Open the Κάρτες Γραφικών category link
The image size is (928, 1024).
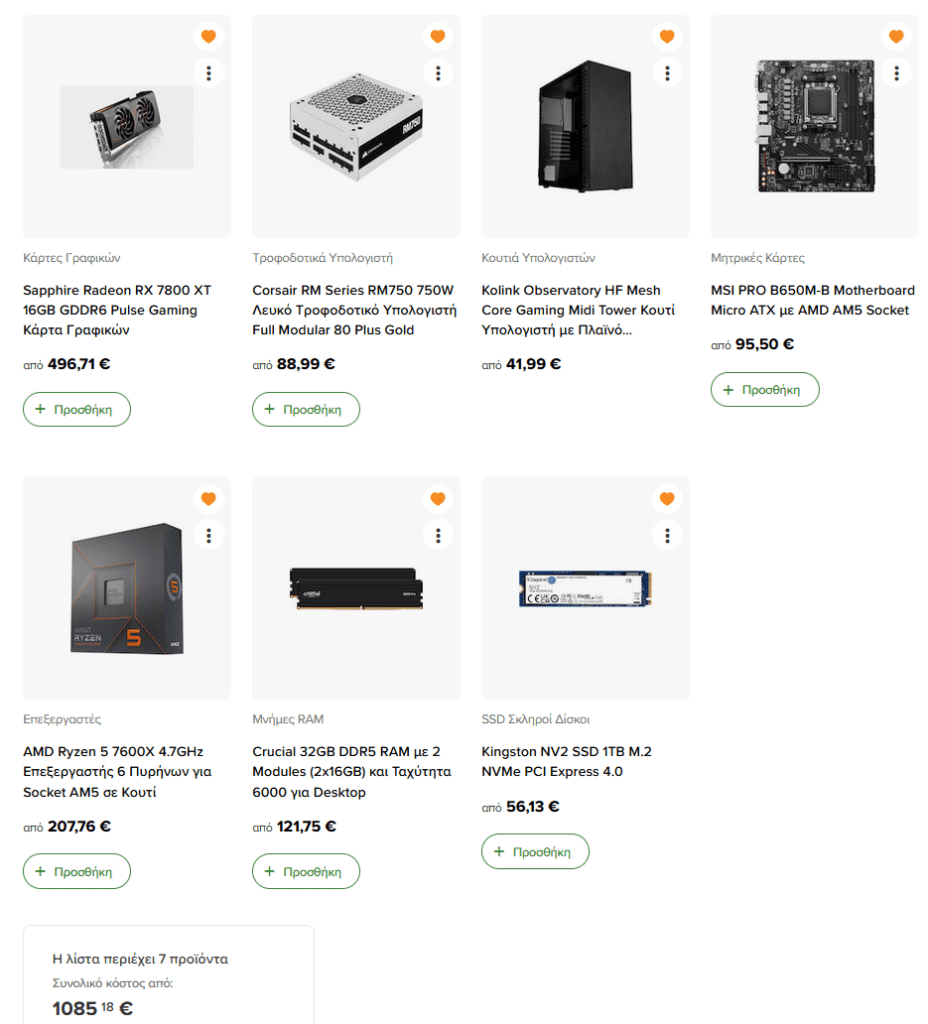pos(72,258)
